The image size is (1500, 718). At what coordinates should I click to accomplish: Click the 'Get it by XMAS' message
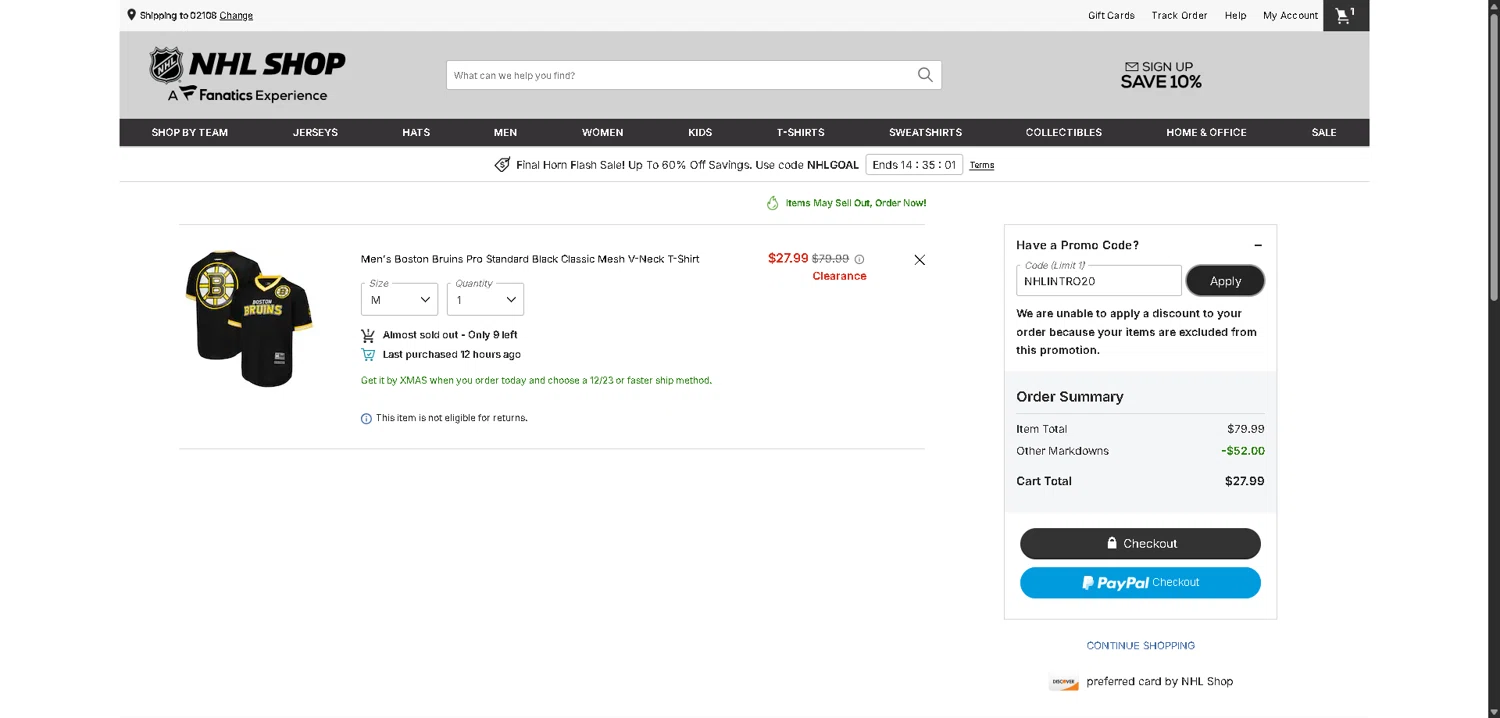pyautogui.click(x=536, y=381)
